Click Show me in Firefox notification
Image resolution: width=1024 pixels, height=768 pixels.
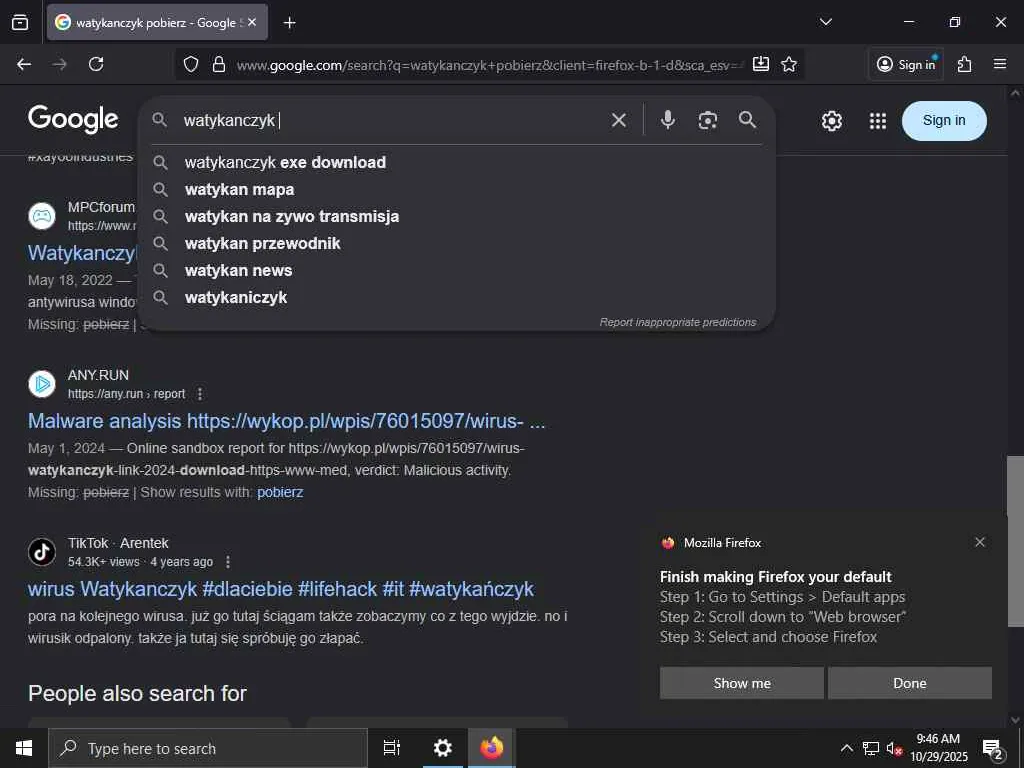tap(742, 683)
